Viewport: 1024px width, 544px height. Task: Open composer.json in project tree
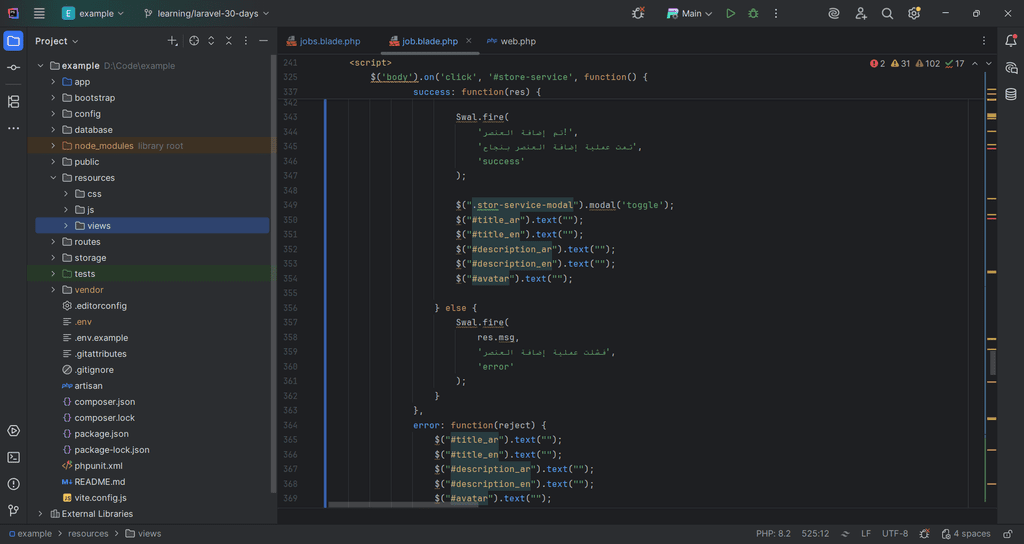coord(104,402)
